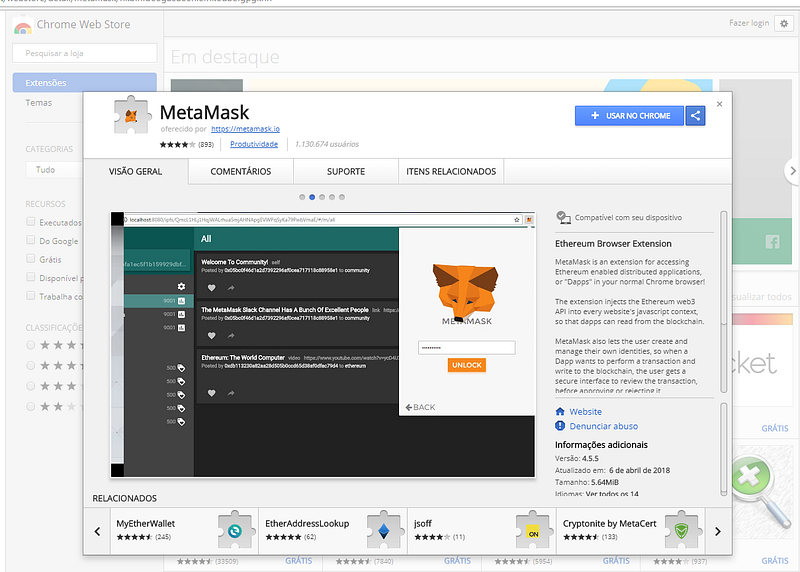Click the jsoff ON icon

[x=533, y=531]
